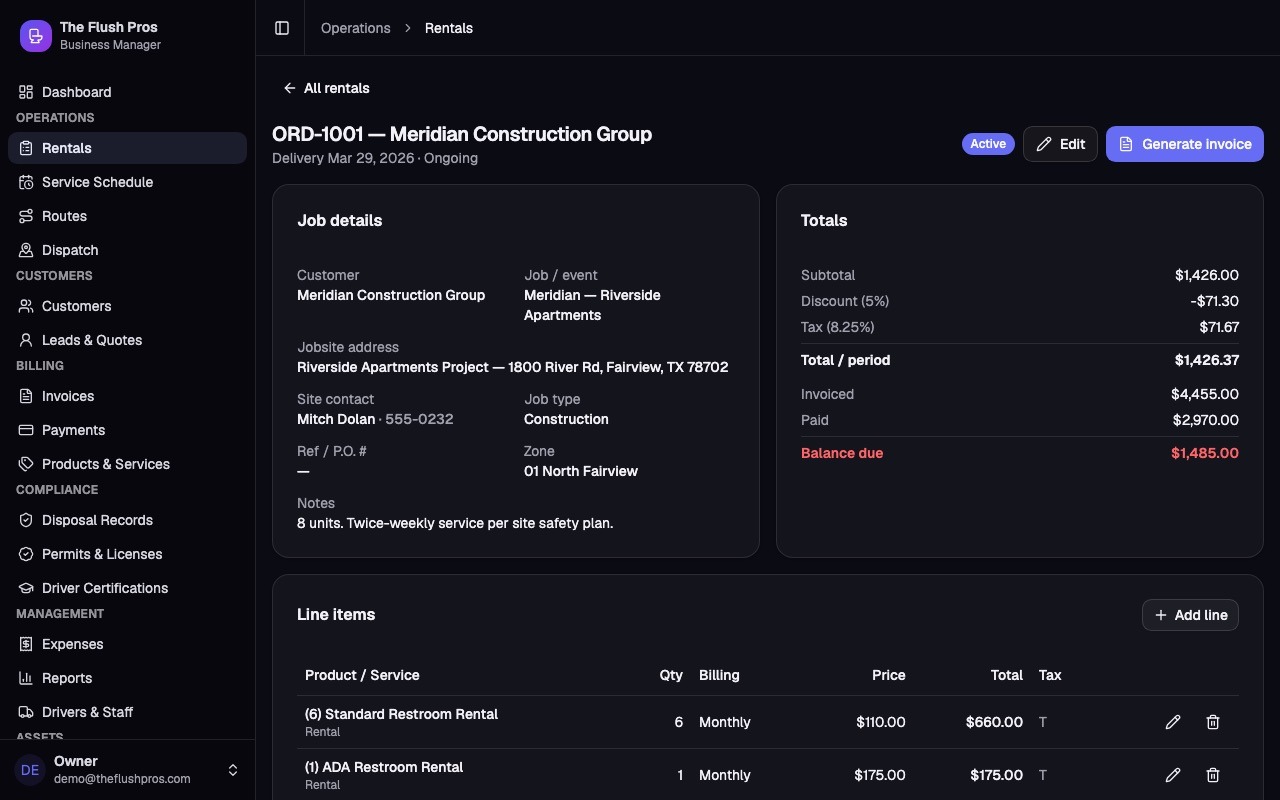Toggle the sidebar panel icon
This screenshot has height=800, width=1280.
click(282, 28)
